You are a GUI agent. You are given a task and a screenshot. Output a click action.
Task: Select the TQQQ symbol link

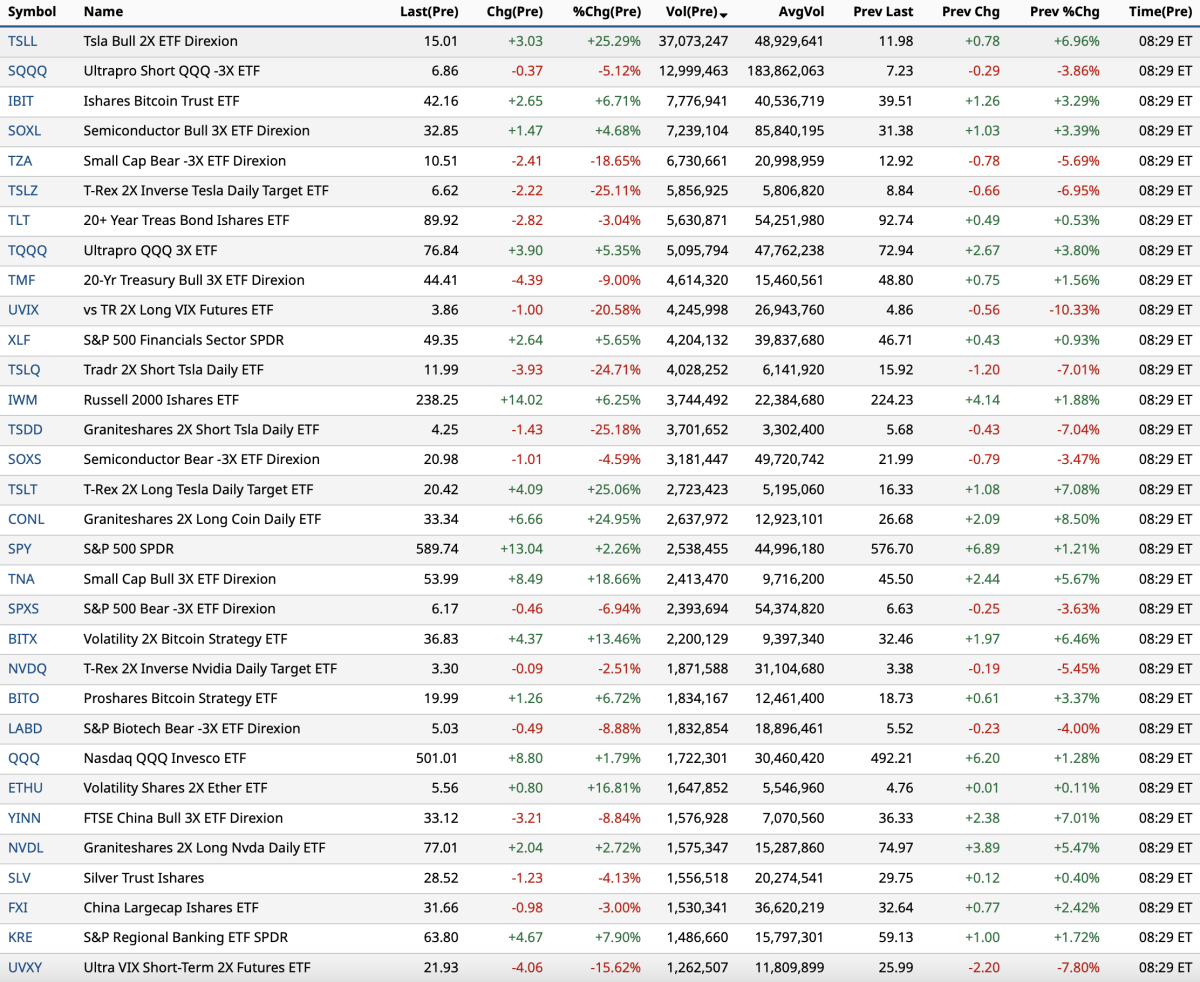(x=26, y=250)
